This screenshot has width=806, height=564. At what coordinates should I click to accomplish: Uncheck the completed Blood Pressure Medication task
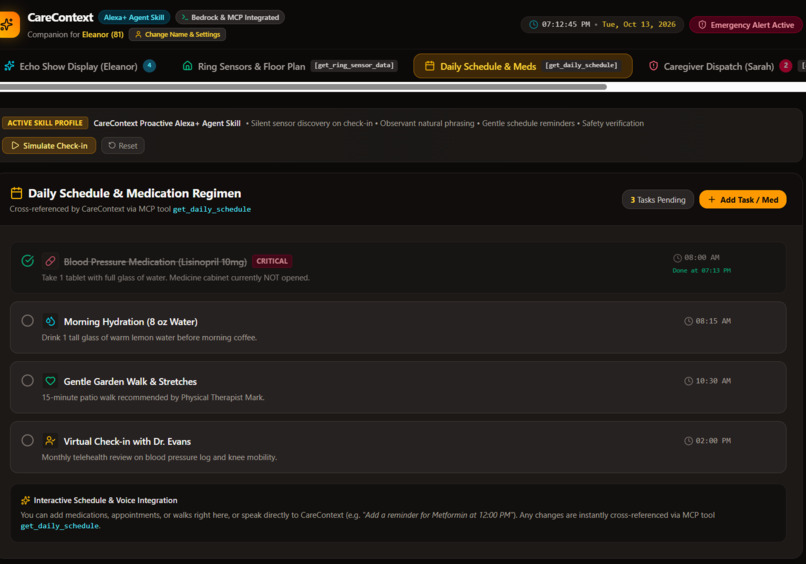[28, 261]
